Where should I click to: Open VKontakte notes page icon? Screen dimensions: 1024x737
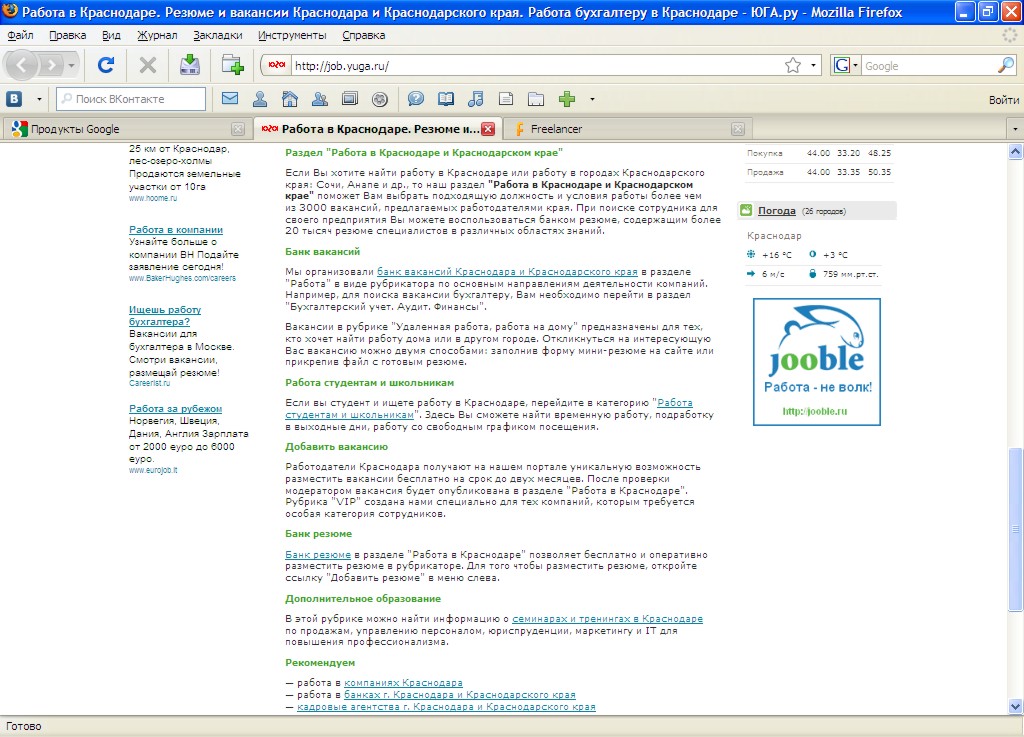(x=505, y=99)
